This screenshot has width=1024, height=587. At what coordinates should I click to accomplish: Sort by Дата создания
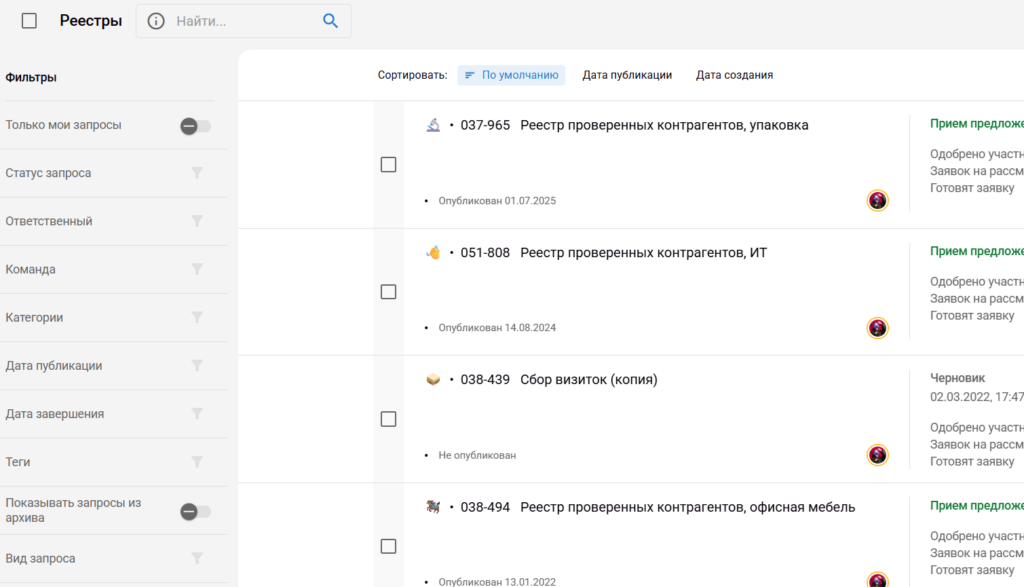click(x=734, y=75)
